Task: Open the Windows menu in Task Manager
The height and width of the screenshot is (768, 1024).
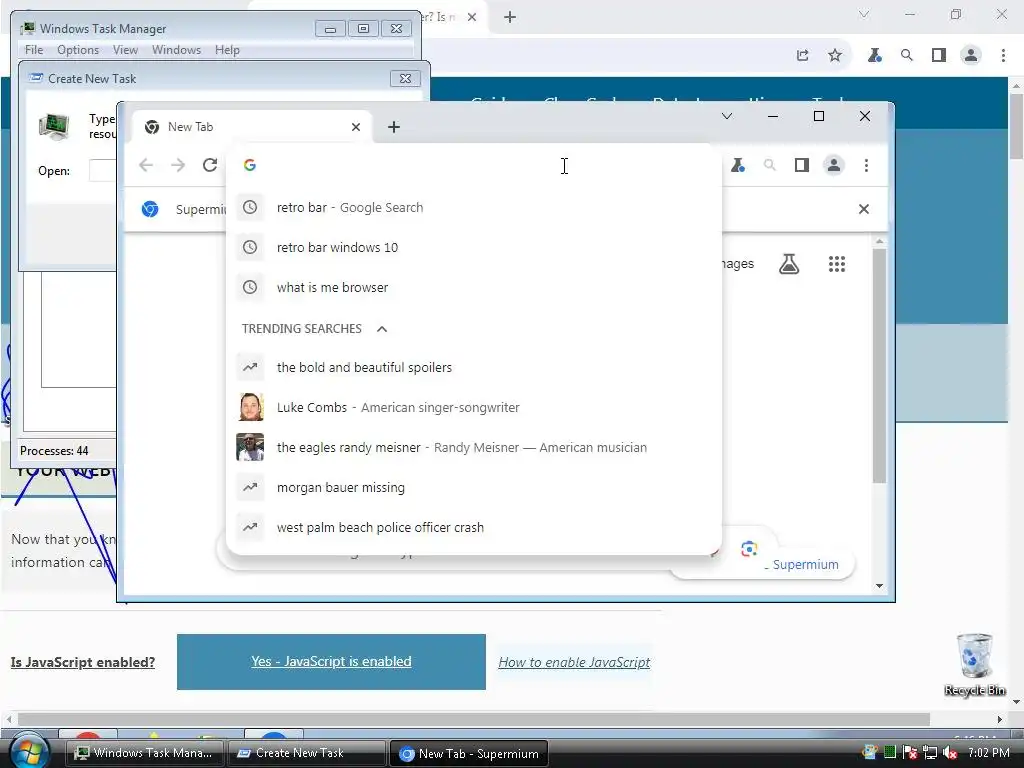Action: (176, 50)
